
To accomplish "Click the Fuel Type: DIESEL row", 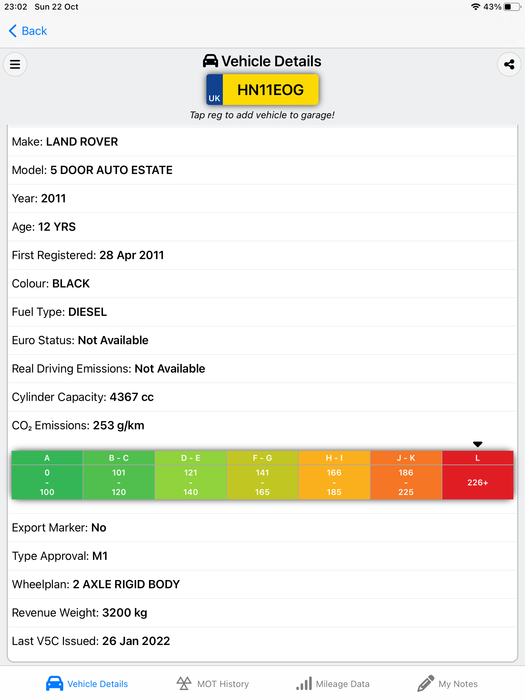I will [262, 312].
